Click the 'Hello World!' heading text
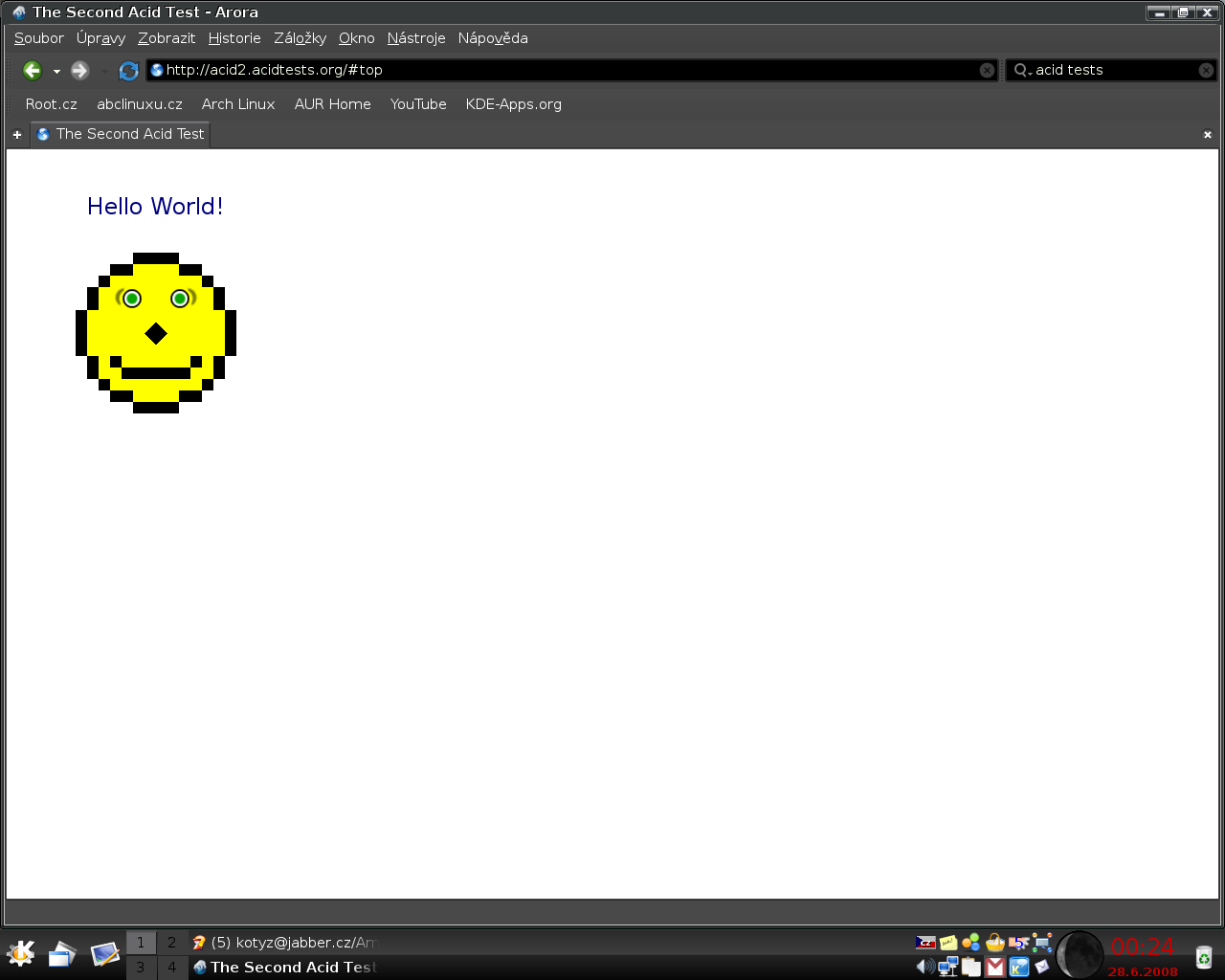 click(155, 207)
